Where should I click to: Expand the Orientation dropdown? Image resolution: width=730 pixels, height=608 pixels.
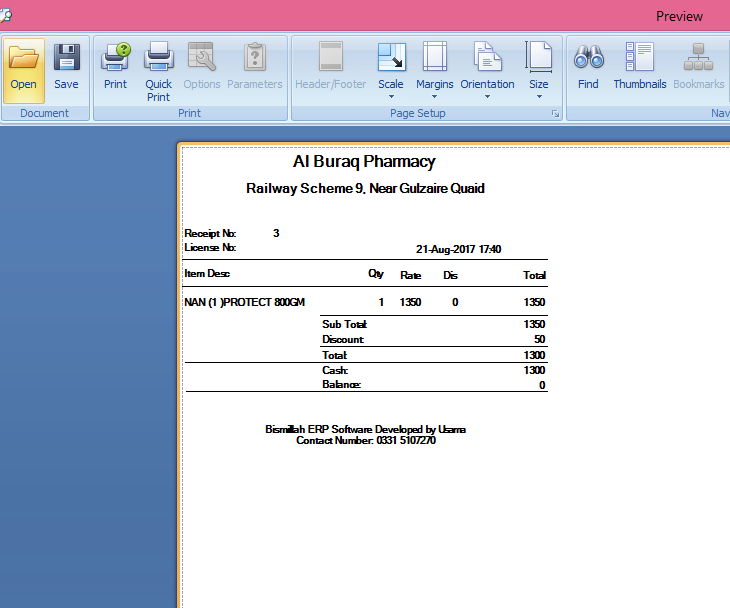(x=487, y=96)
